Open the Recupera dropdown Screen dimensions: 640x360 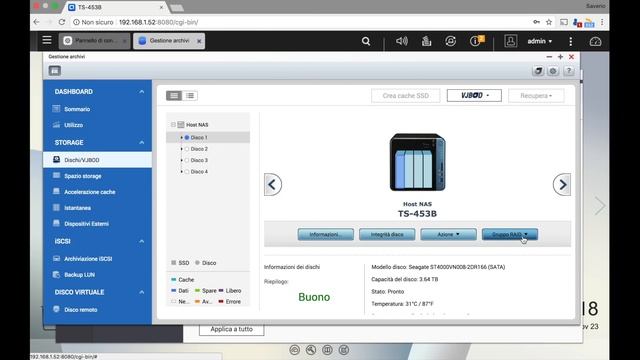(x=536, y=96)
